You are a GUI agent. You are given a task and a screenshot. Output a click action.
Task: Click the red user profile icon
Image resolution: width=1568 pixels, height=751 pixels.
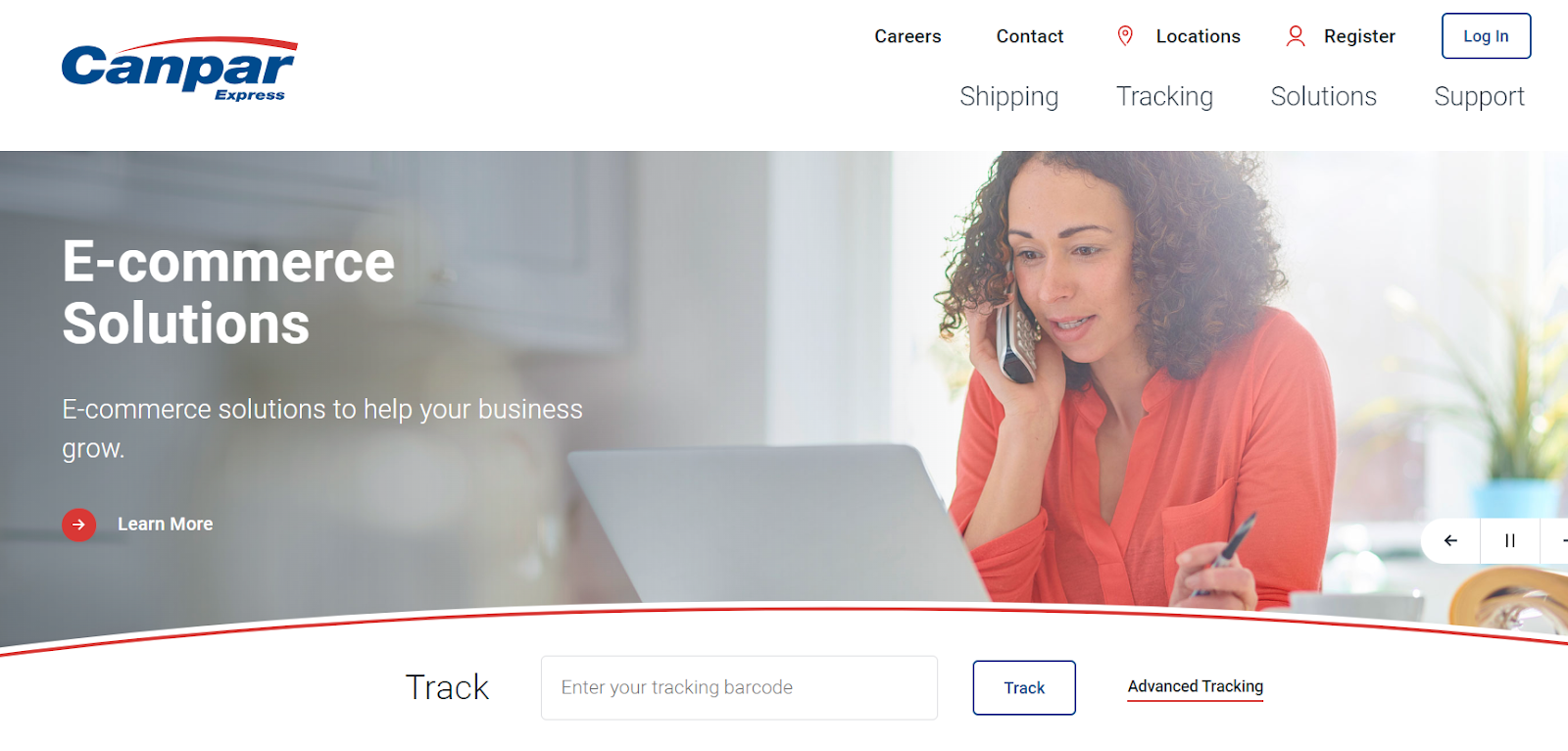point(1296,36)
